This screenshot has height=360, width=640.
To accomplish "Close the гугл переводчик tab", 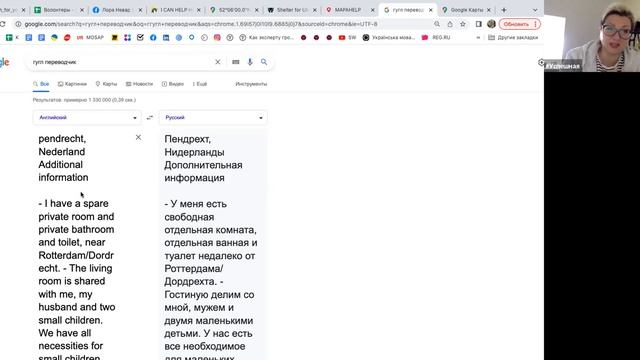I will tap(431, 10).
